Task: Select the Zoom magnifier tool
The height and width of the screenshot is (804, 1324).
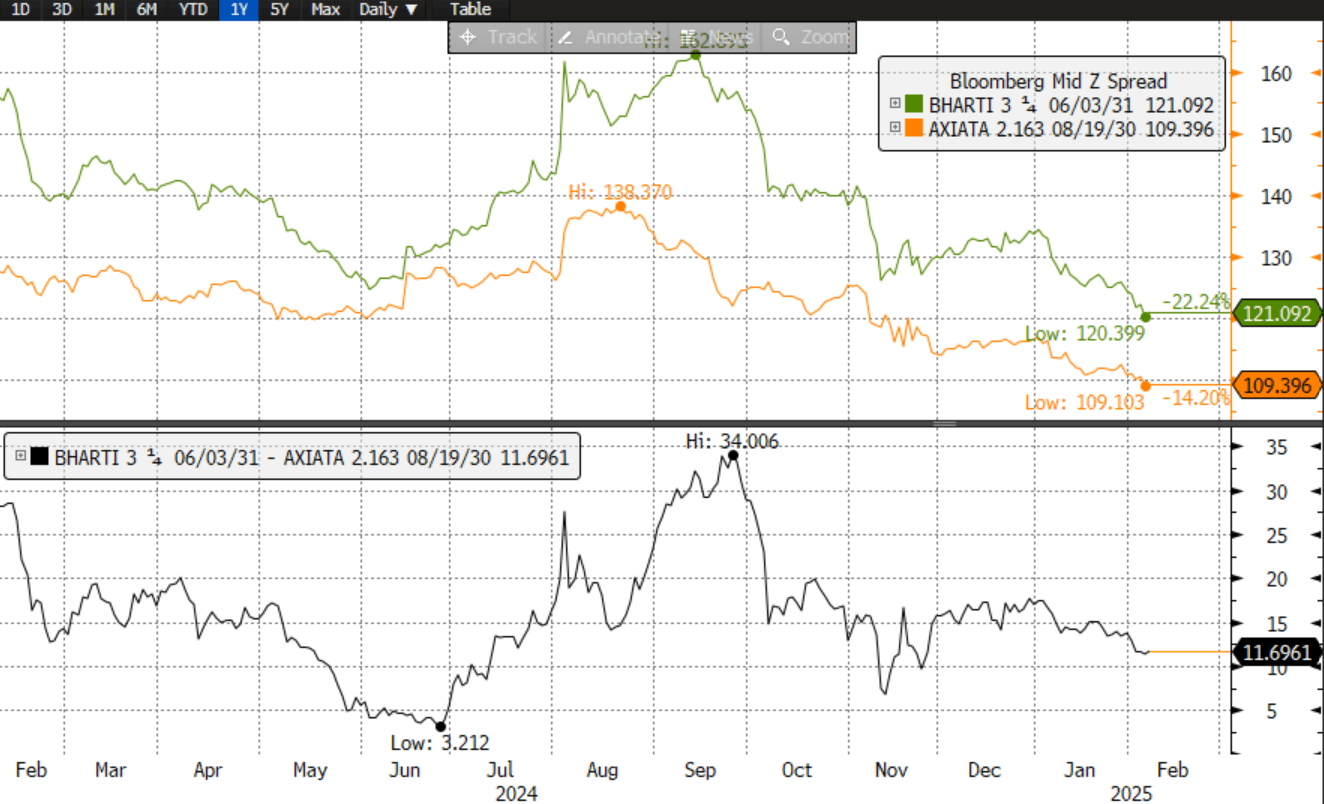Action: click(x=810, y=37)
